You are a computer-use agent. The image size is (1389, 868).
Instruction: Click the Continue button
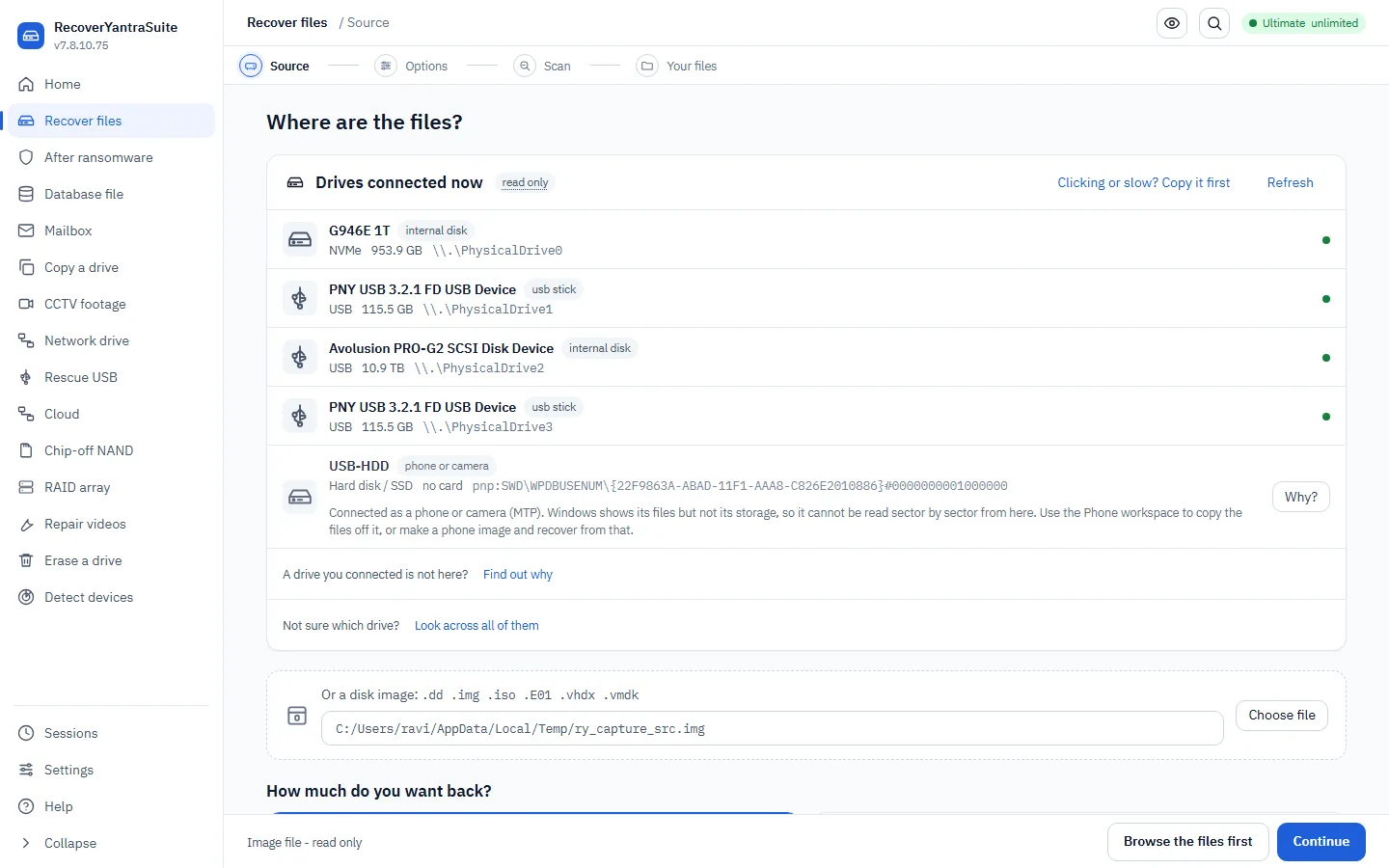[1321, 842]
